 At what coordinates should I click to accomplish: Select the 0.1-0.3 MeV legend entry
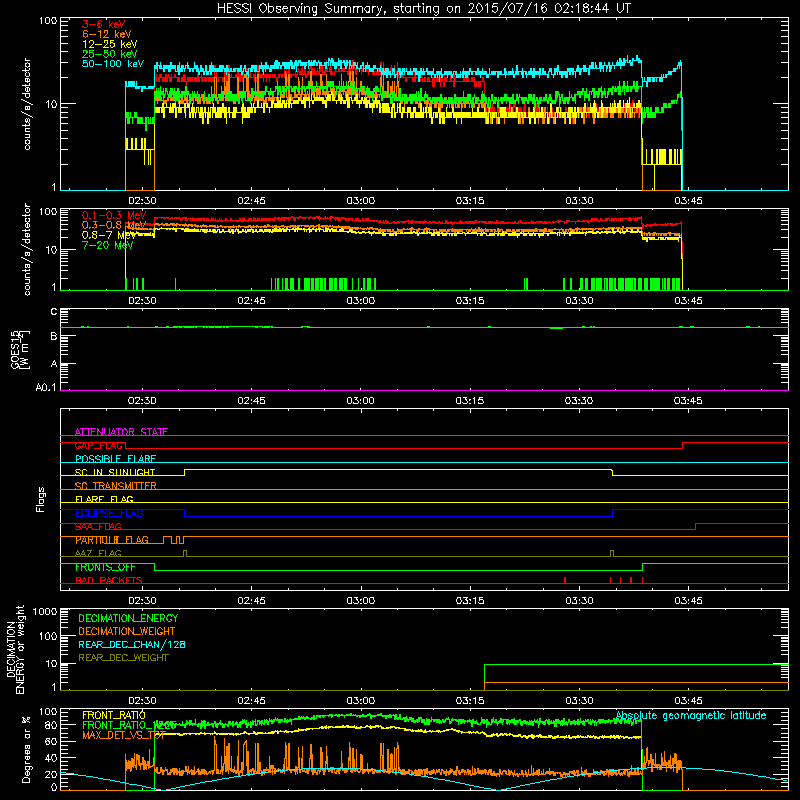coord(114,215)
